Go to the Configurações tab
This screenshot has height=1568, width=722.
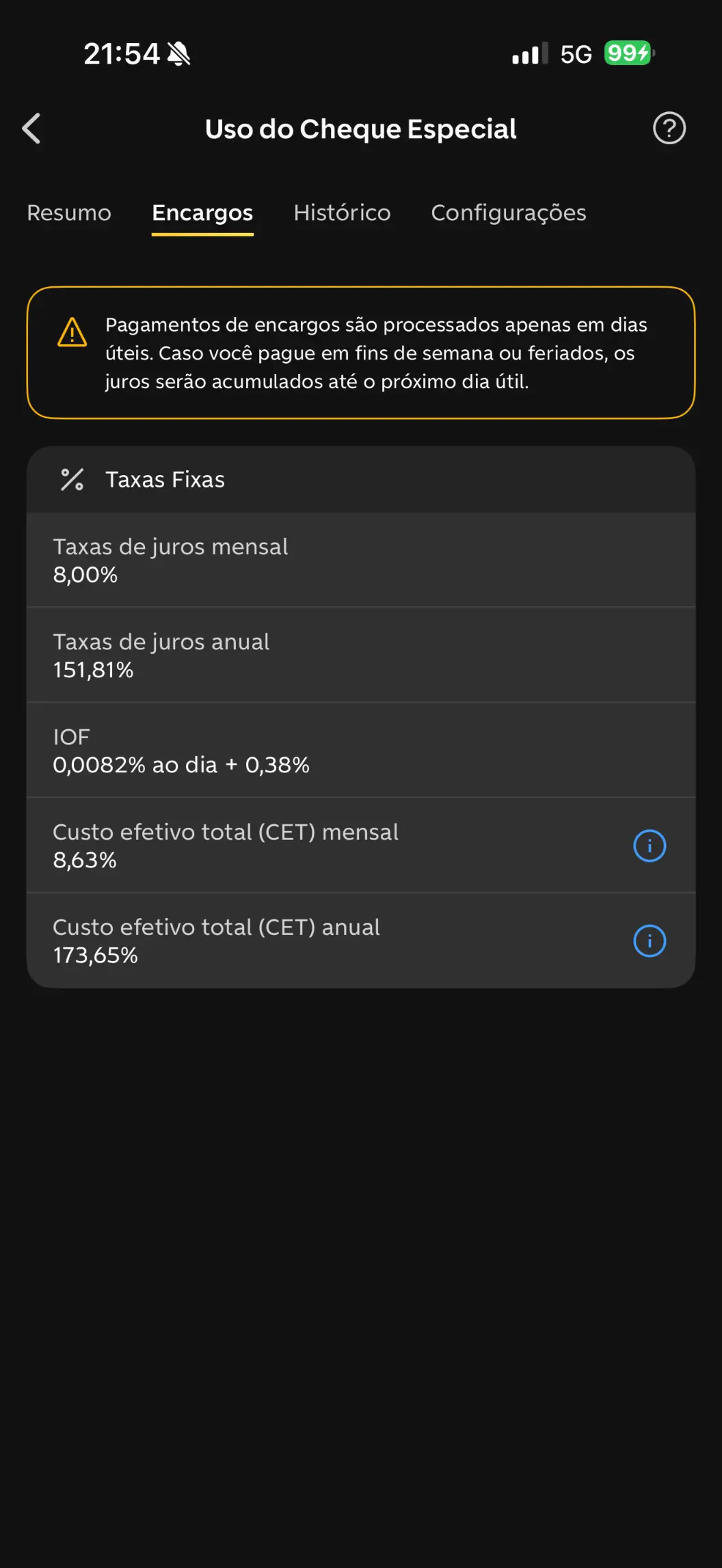(x=508, y=213)
